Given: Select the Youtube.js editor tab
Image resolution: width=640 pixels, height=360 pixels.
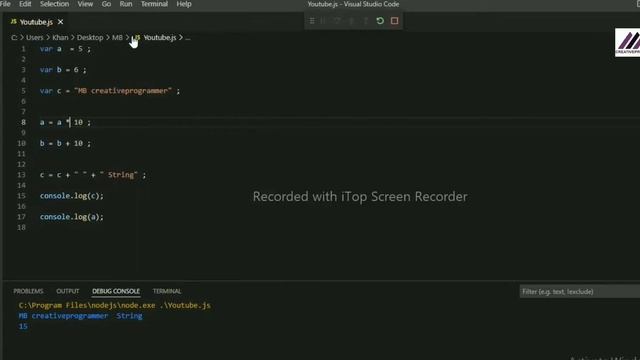Looking at the screenshot, I should pyautogui.click(x=37, y=22).
